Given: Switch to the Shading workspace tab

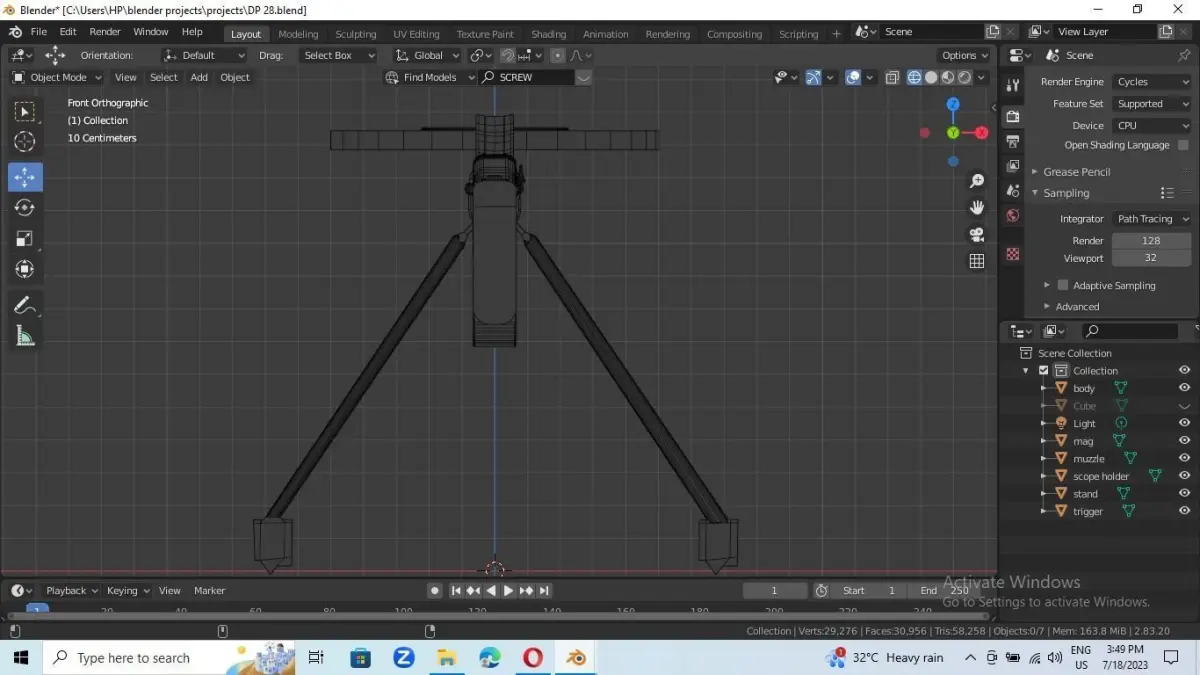Looking at the screenshot, I should click(548, 34).
